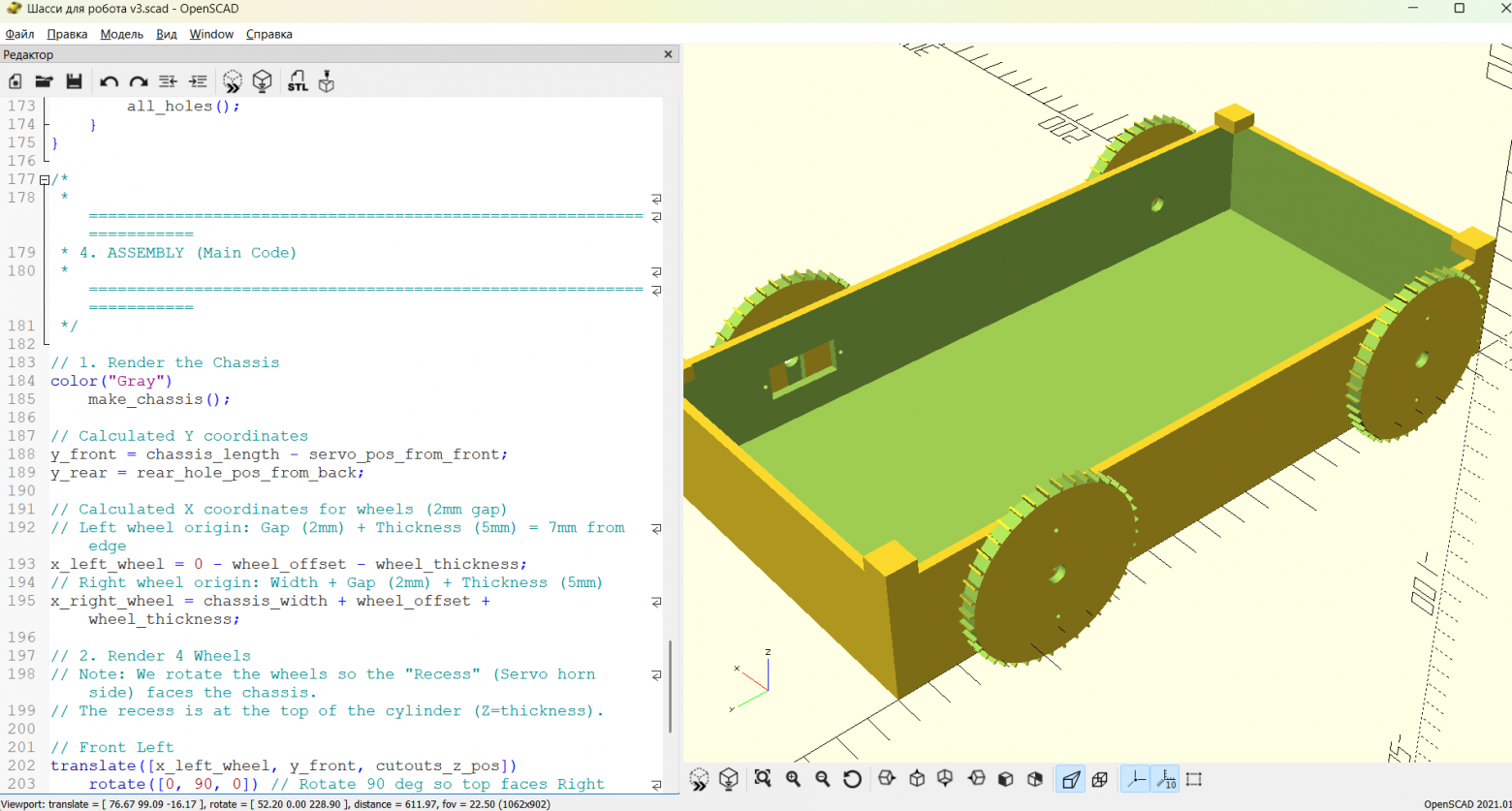Close the Редактор panel
1512x811 pixels.
(x=668, y=54)
